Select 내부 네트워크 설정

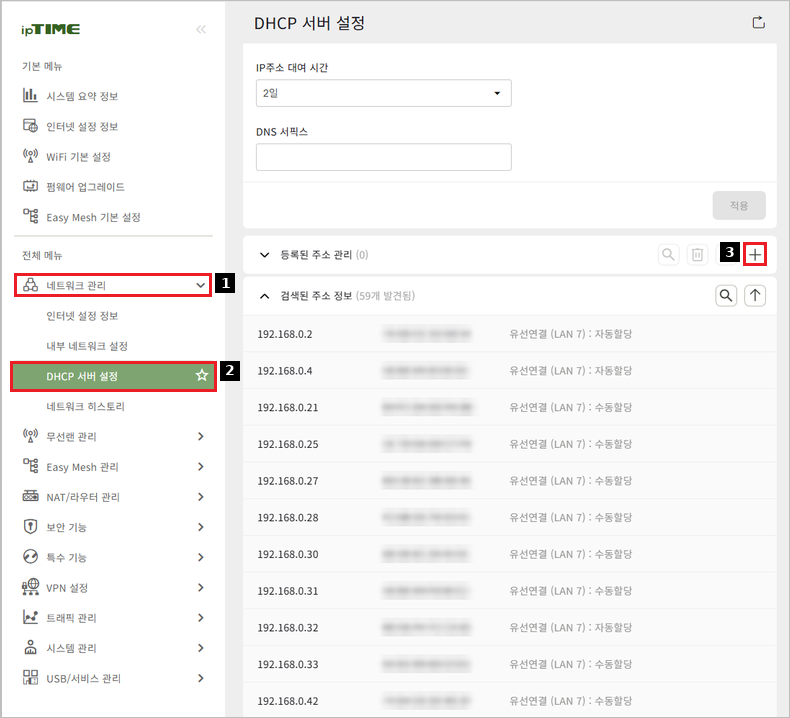tap(87, 346)
